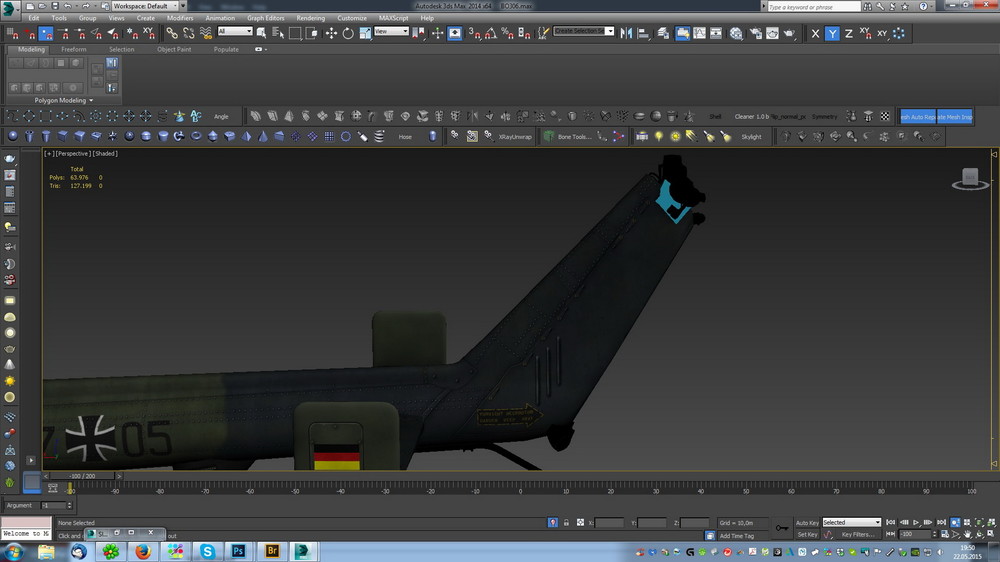Open the selection filter 'All' dropdown
The image size is (1000, 562).
pyautogui.click(x=235, y=32)
